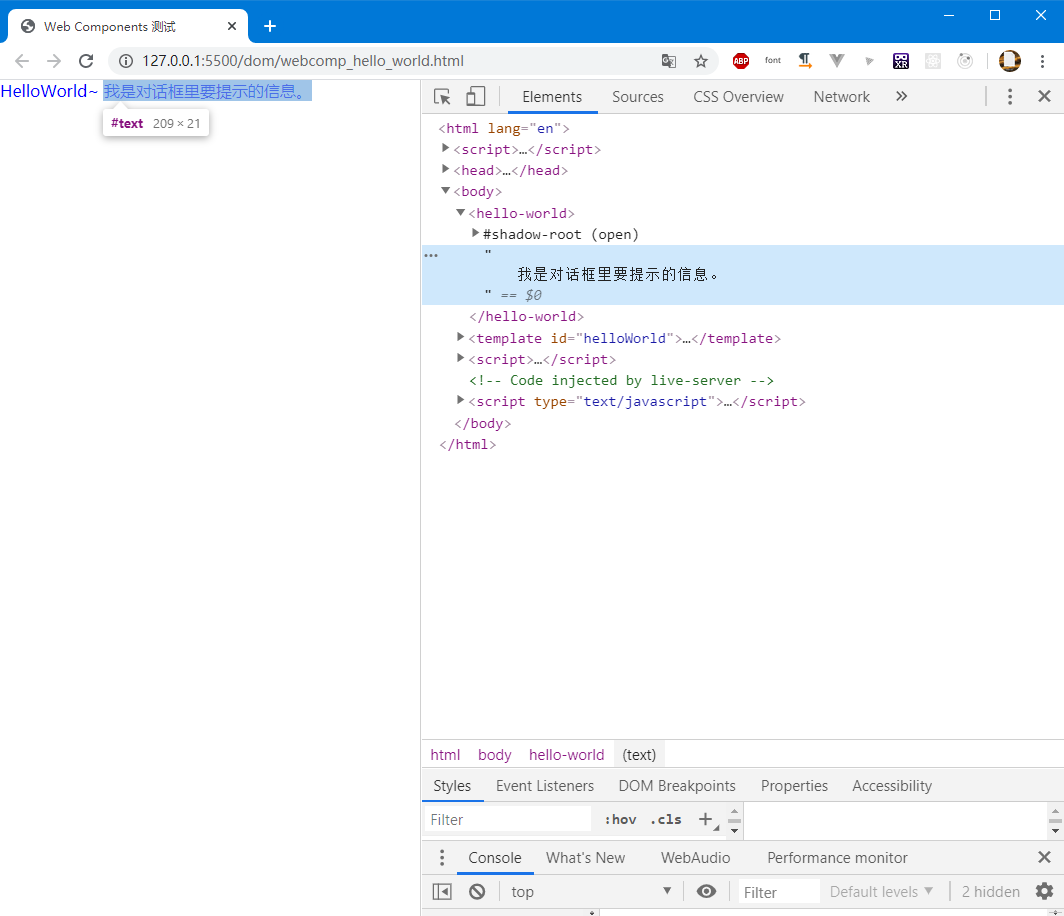Viewport: 1064px width, 916px height.
Task: Close the Web Components tab
Action: tap(232, 26)
